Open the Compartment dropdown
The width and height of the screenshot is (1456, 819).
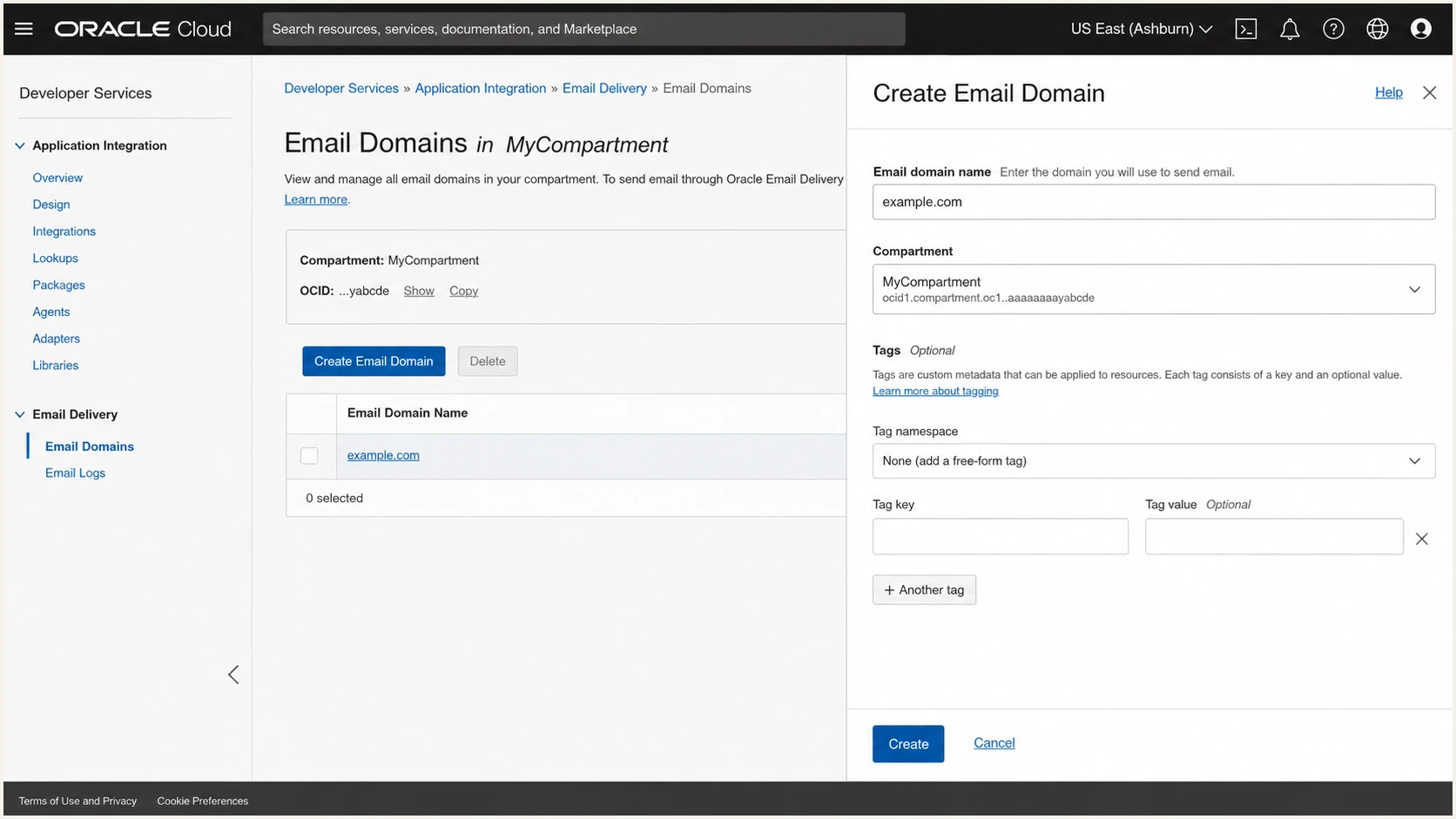click(x=1154, y=289)
